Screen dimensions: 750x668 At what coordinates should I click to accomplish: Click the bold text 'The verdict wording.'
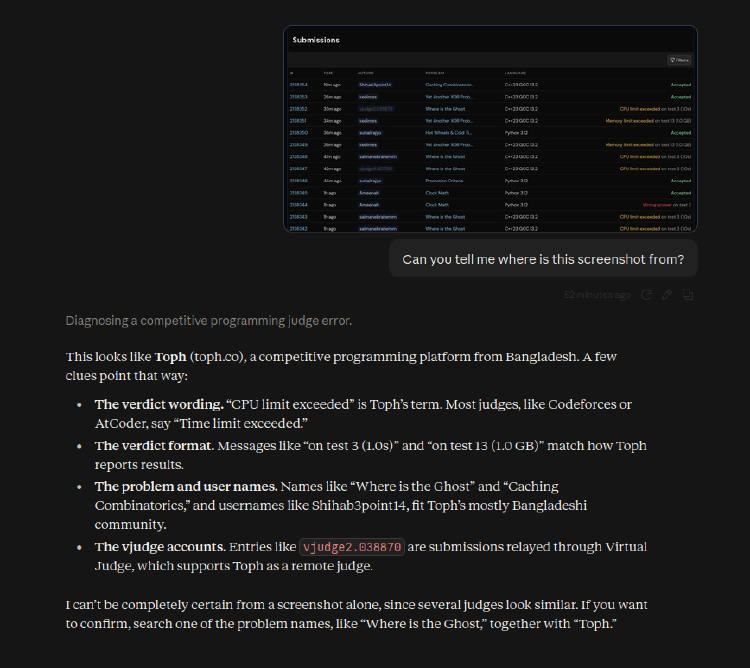click(159, 405)
